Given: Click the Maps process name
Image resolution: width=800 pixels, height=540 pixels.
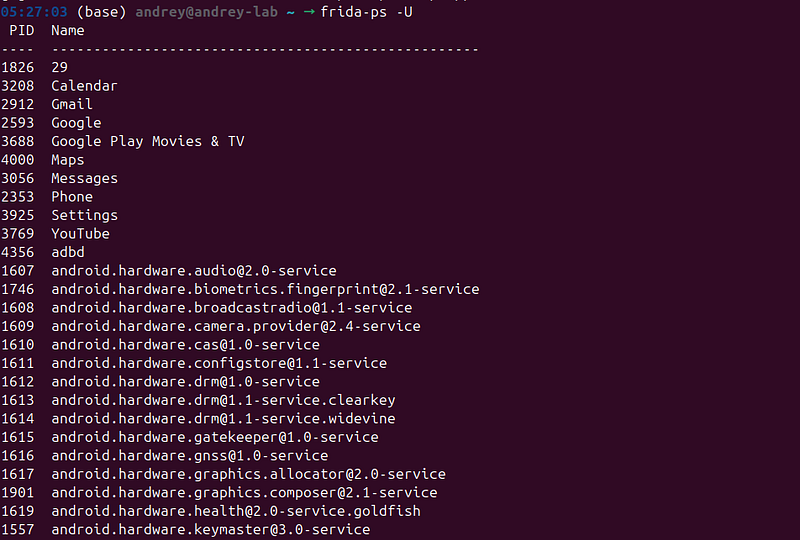Looking at the screenshot, I should [67, 160].
